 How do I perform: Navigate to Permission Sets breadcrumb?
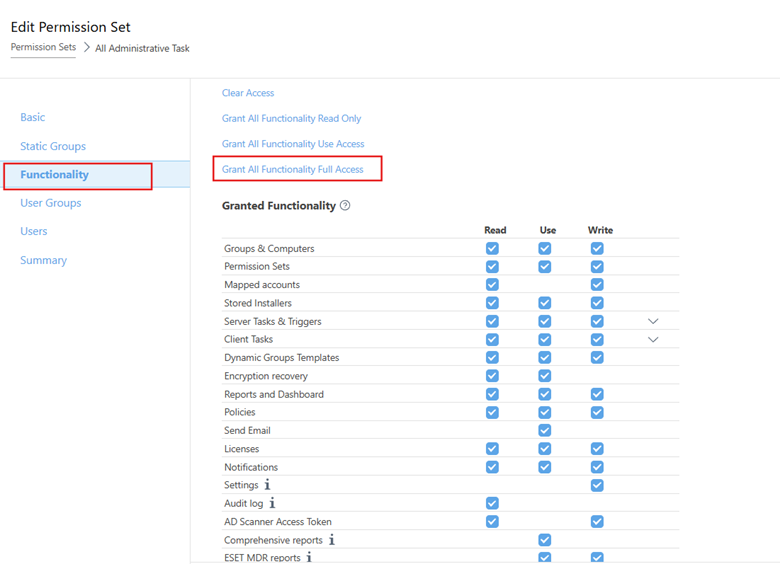43,48
